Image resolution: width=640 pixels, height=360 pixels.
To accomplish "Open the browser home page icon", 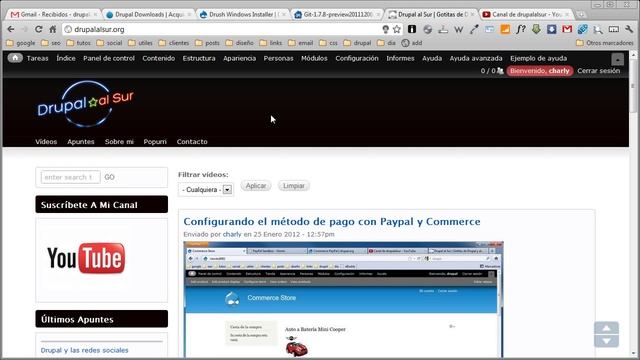I will coord(53,29).
